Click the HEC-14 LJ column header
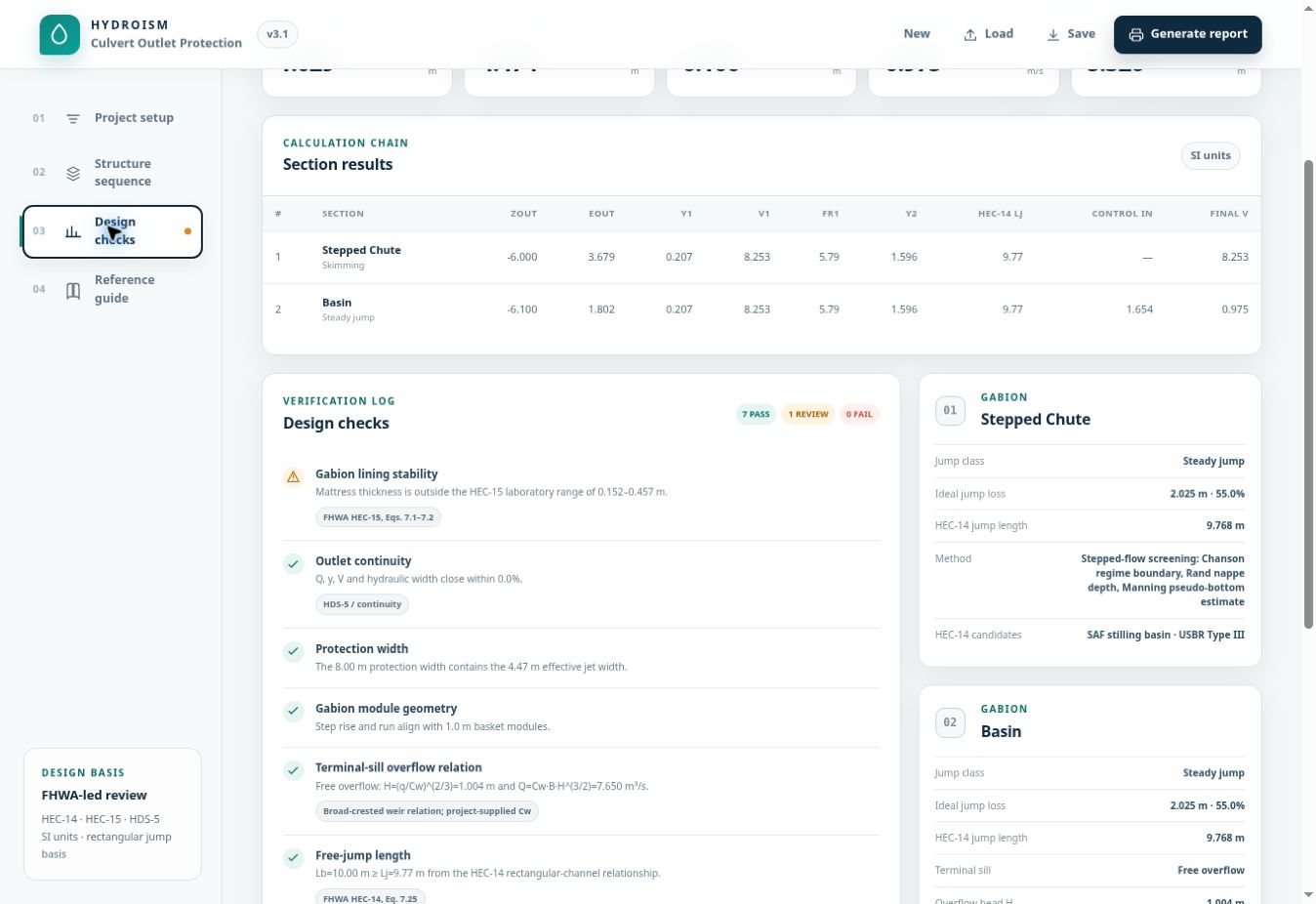 point(1000,214)
